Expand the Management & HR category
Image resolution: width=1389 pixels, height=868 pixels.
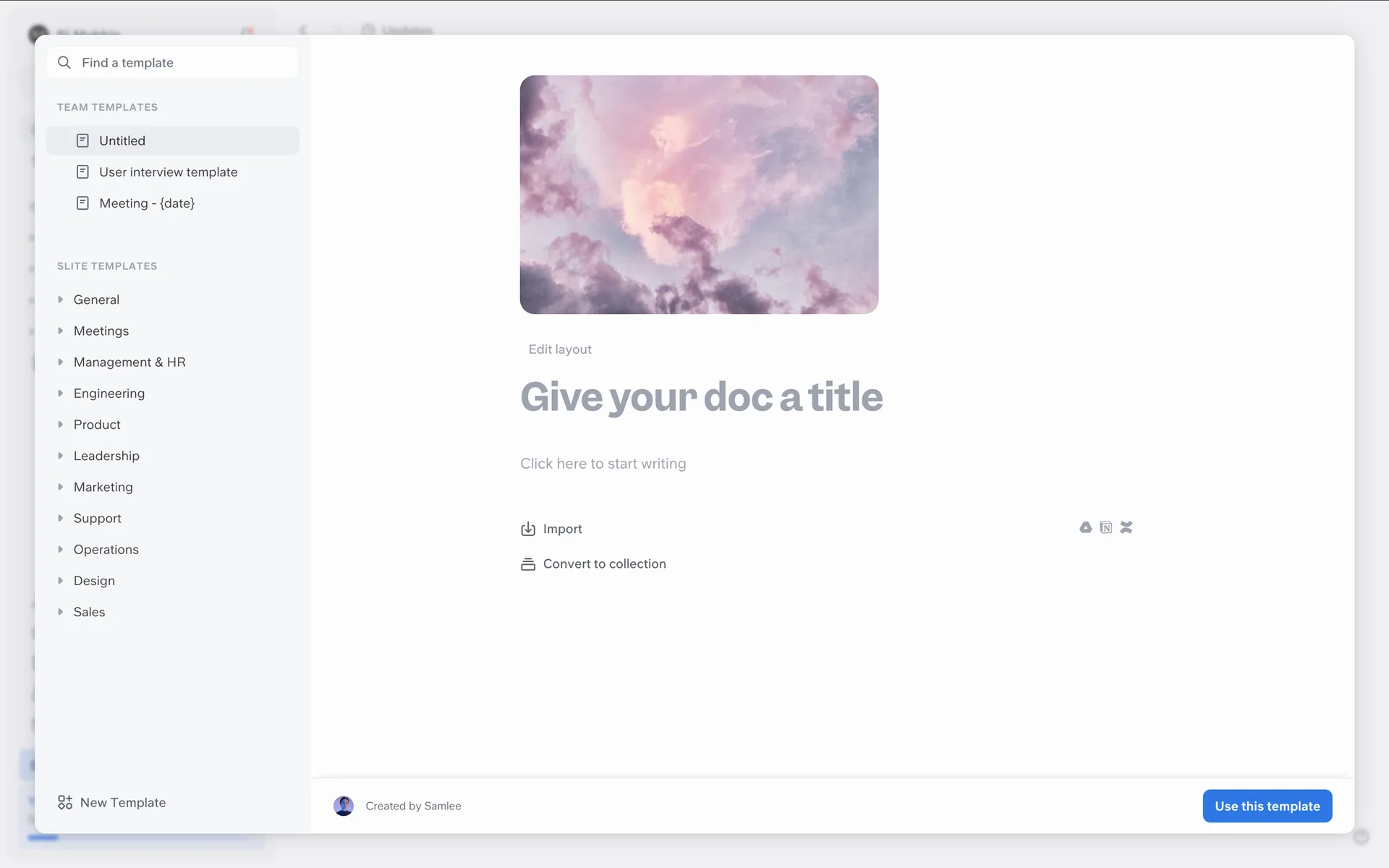(x=61, y=362)
